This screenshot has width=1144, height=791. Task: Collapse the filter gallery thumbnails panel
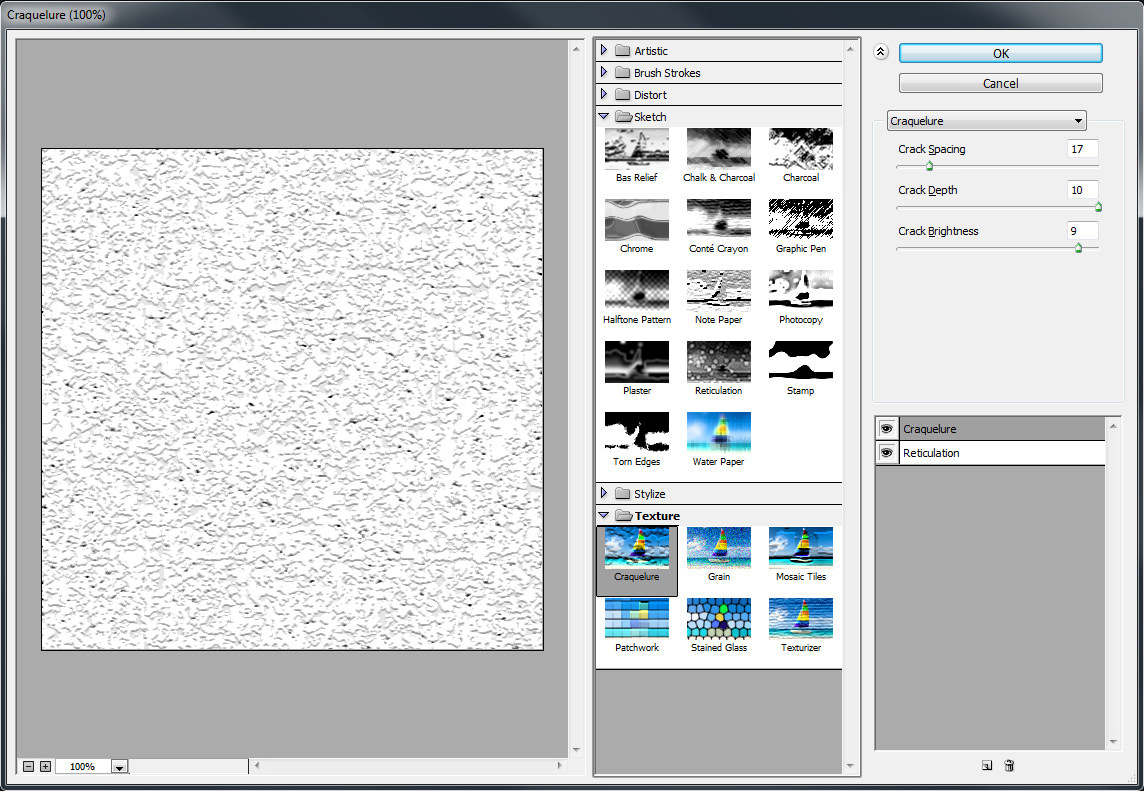pyautogui.click(x=881, y=53)
